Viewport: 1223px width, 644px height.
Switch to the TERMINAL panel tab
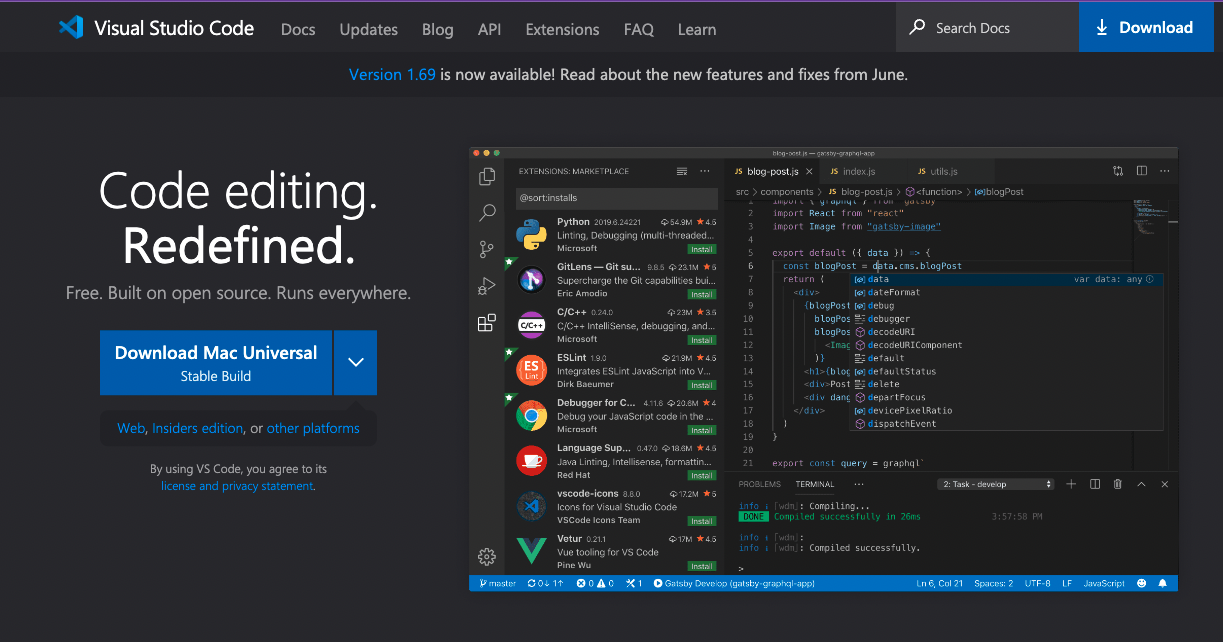click(x=815, y=484)
